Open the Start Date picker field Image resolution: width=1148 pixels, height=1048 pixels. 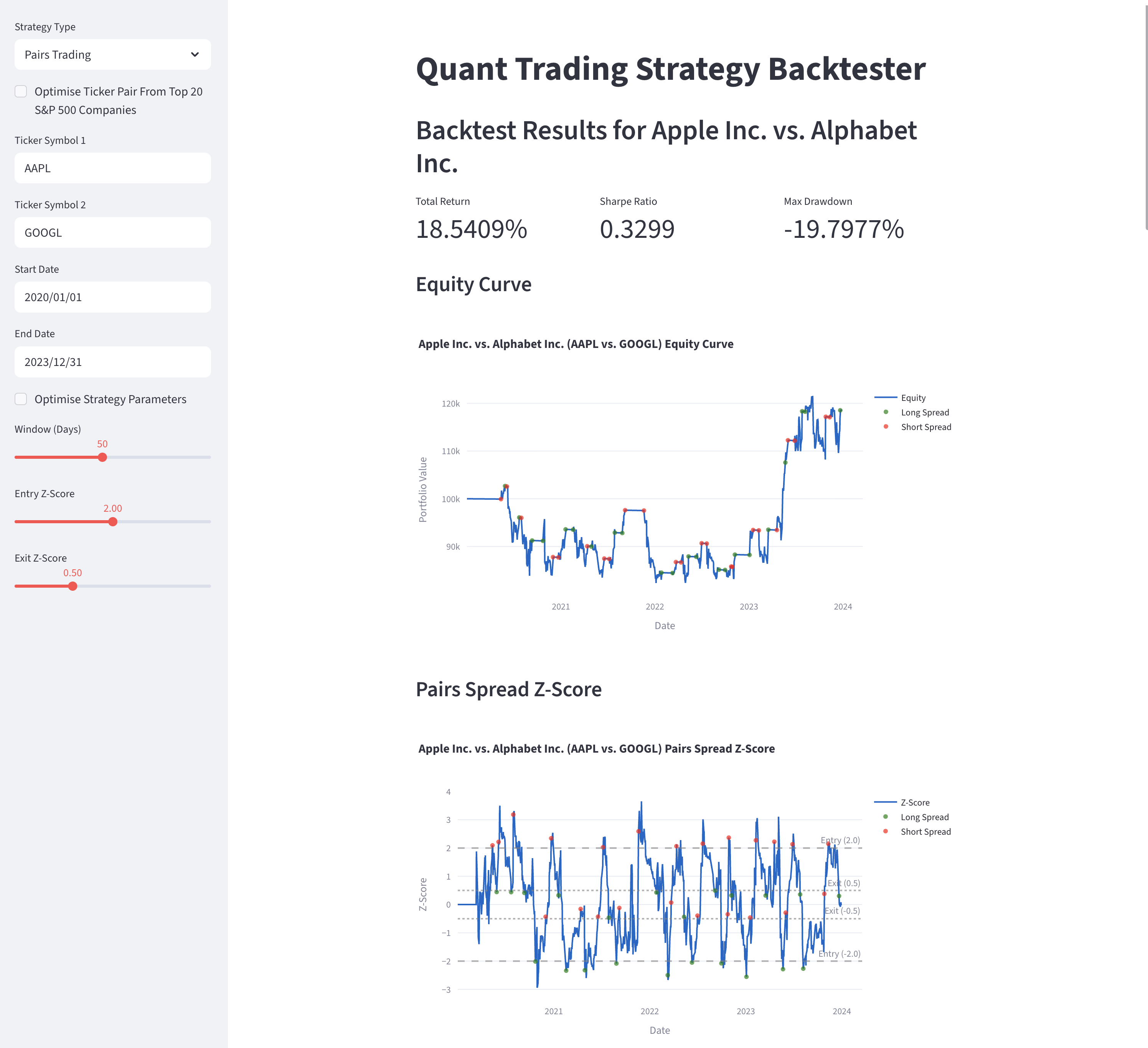(112, 297)
